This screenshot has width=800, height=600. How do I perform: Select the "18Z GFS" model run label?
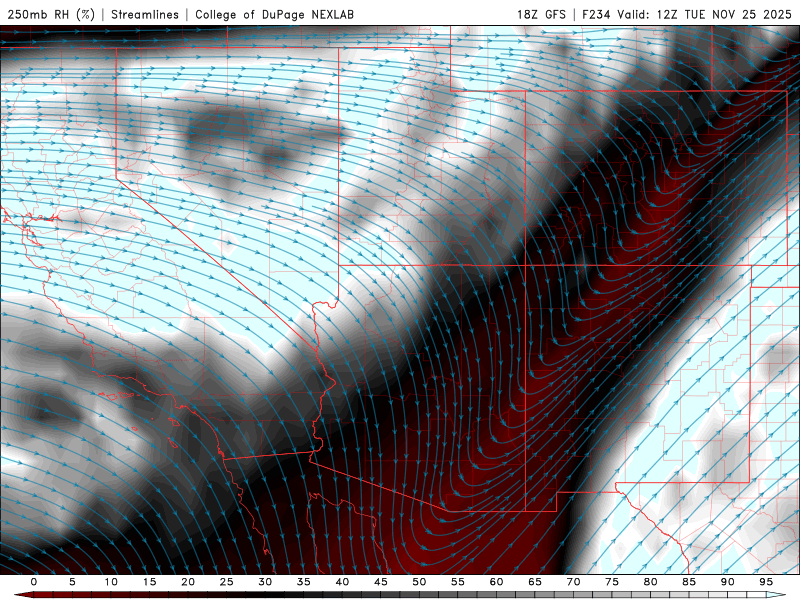[541, 14]
